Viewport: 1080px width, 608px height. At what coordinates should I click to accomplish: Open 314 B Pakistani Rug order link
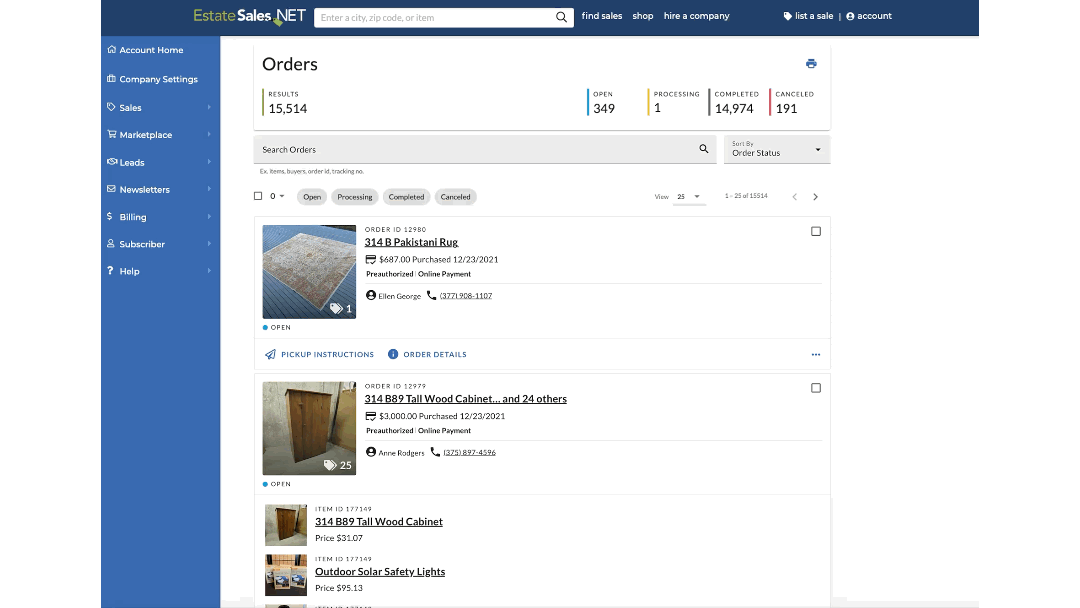coord(411,242)
